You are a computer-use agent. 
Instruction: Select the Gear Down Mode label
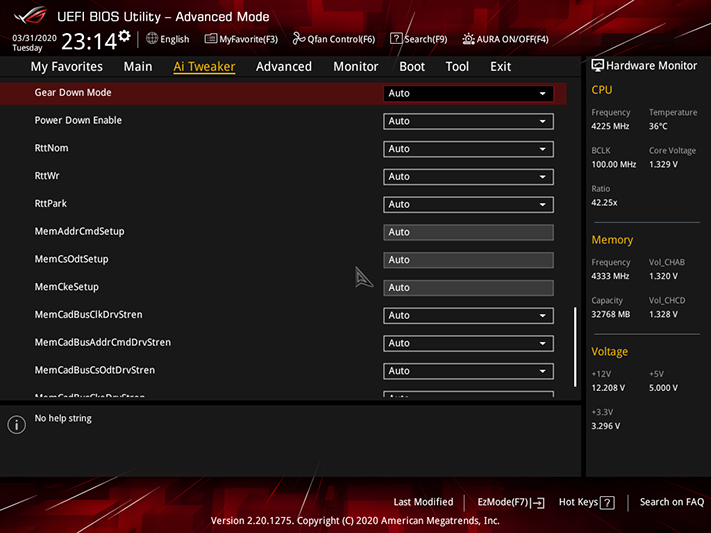click(x=73, y=93)
